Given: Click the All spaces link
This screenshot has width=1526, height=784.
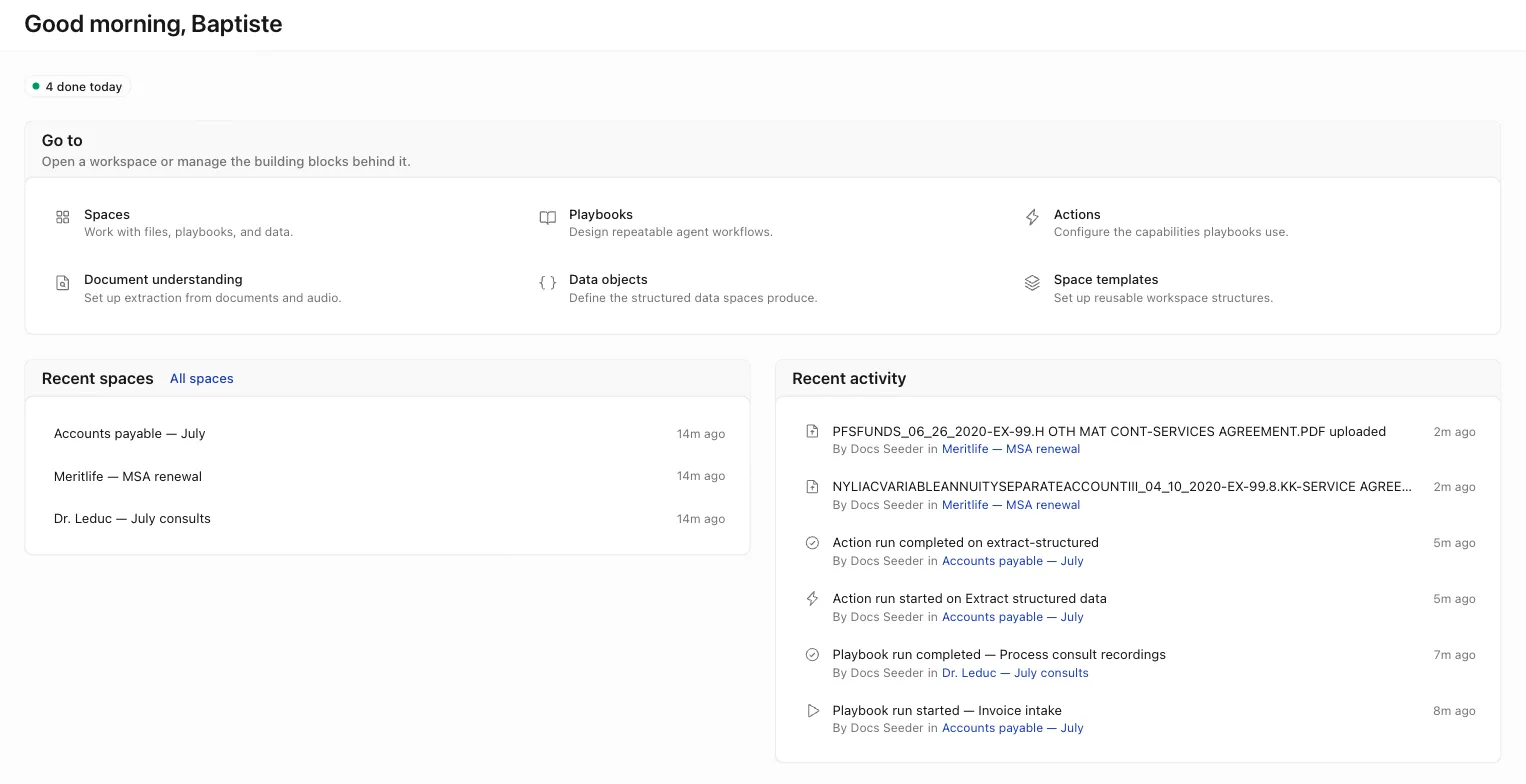Looking at the screenshot, I should [201, 379].
